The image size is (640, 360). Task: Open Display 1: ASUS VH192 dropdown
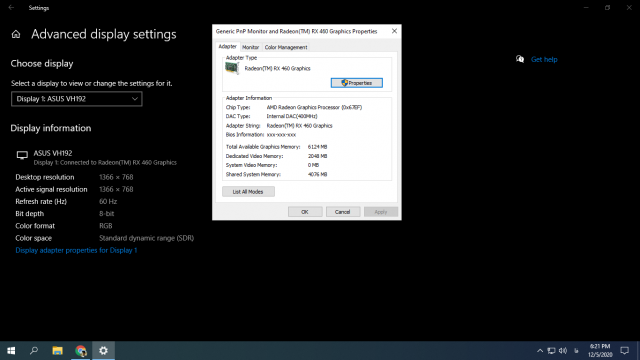pos(77,99)
